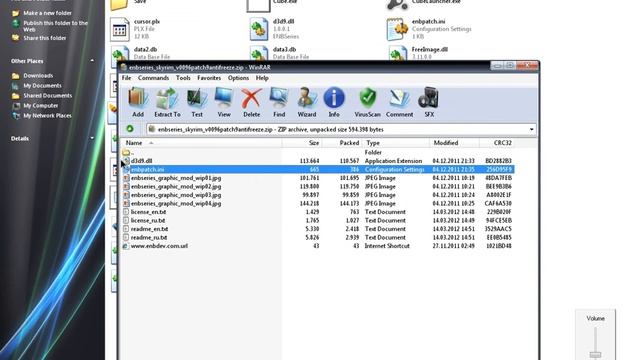The width and height of the screenshot is (640, 360).
Task: Click the parent folder '..' icon
Action: coord(126,152)
